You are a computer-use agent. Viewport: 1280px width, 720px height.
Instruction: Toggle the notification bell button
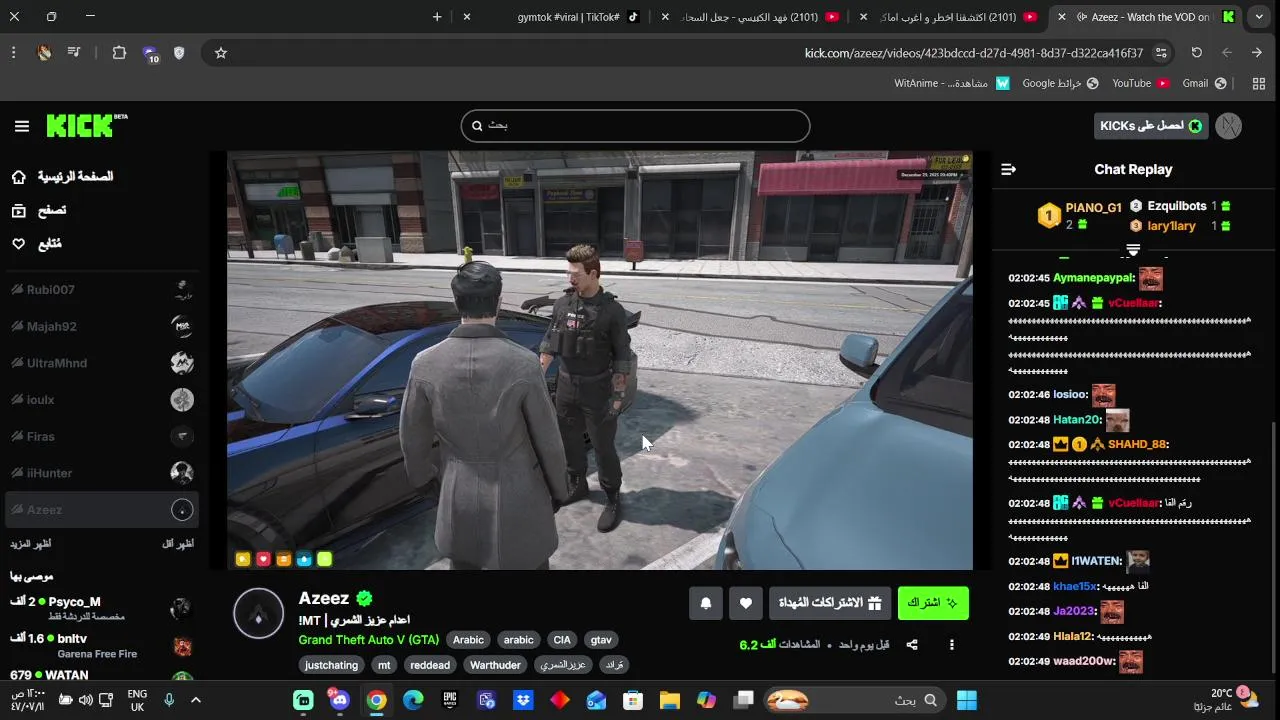[x=706, y=603]
